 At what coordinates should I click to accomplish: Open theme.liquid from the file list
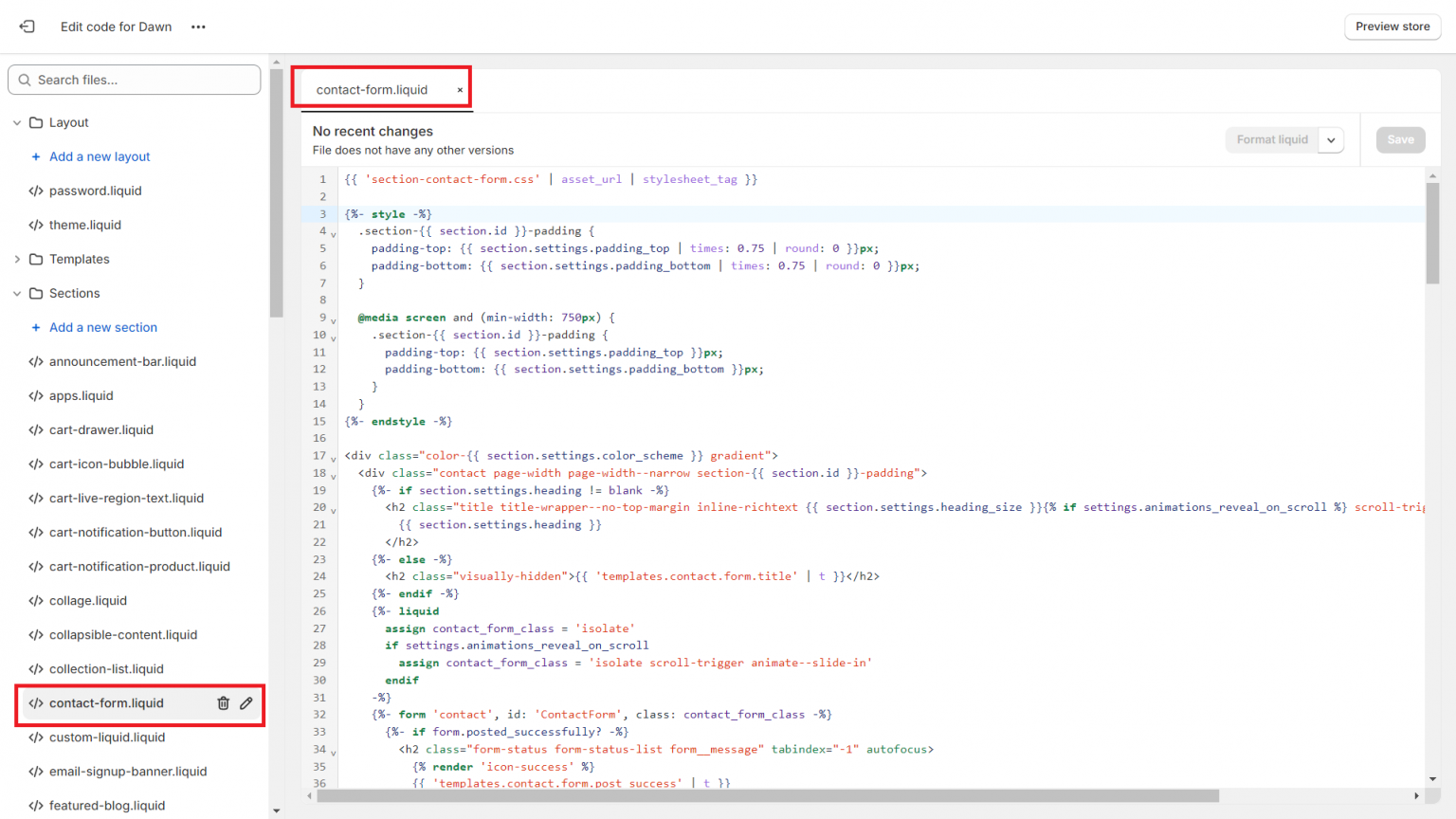pos(85,226)
